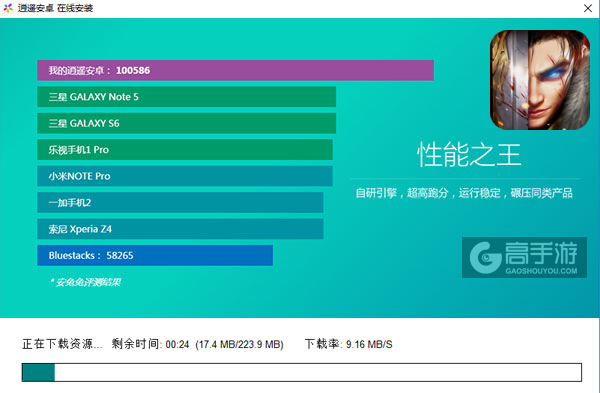Viewport: 600px width, 393px height.
Task: Open the GAOSHOUYOU.COM watermark link
Action: (x=541, y=271)
